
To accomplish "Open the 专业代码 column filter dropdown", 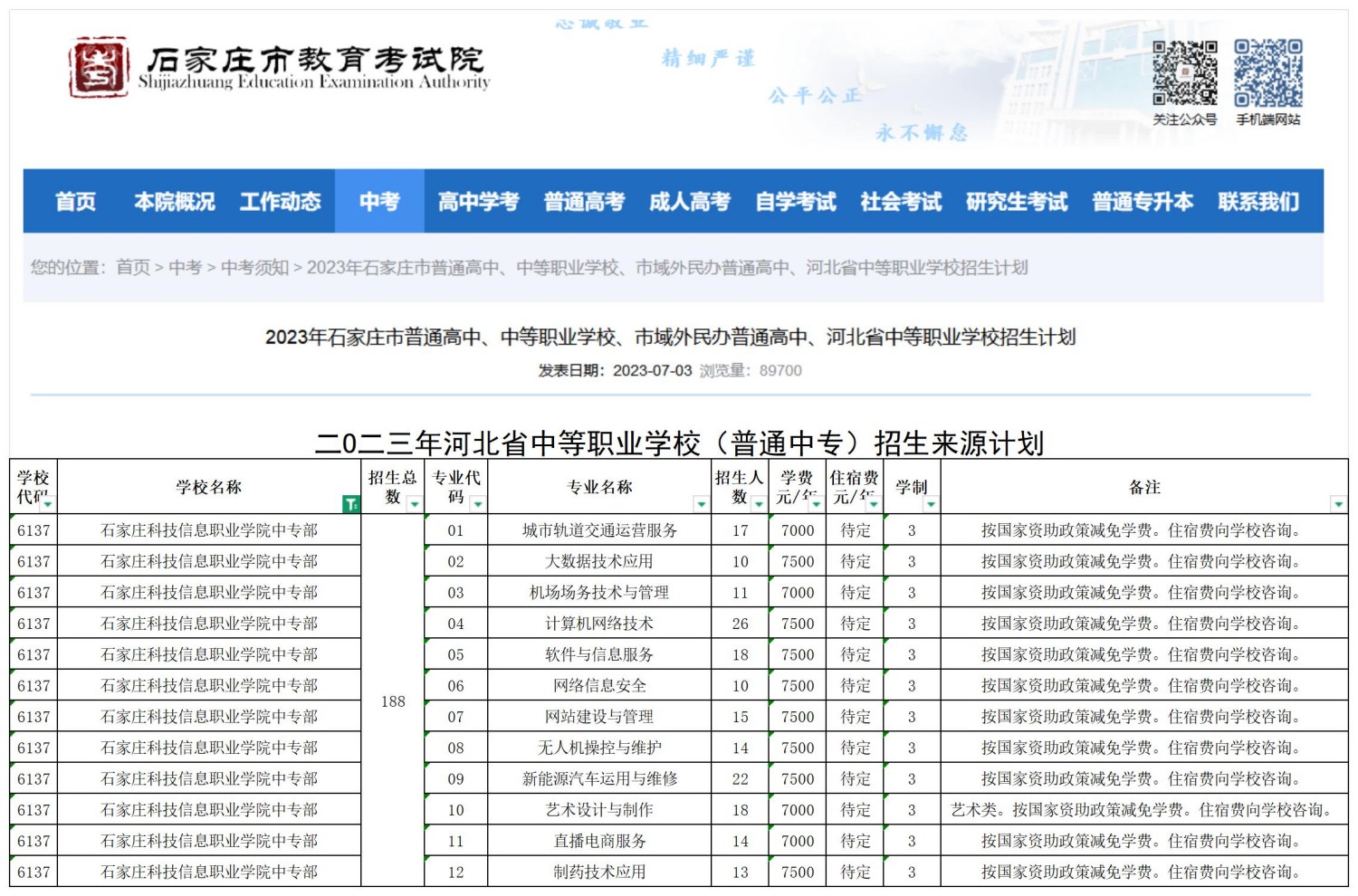I will [477, 504].
